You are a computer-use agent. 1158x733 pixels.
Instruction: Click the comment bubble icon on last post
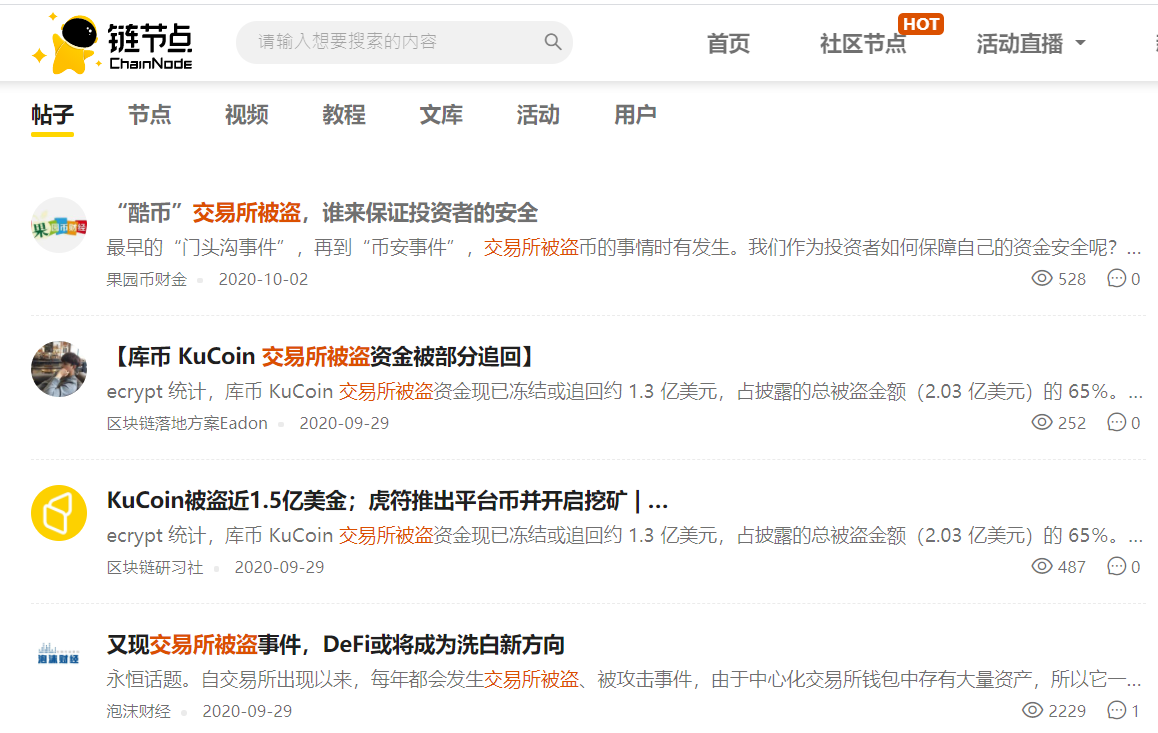tap(1117, 710)
